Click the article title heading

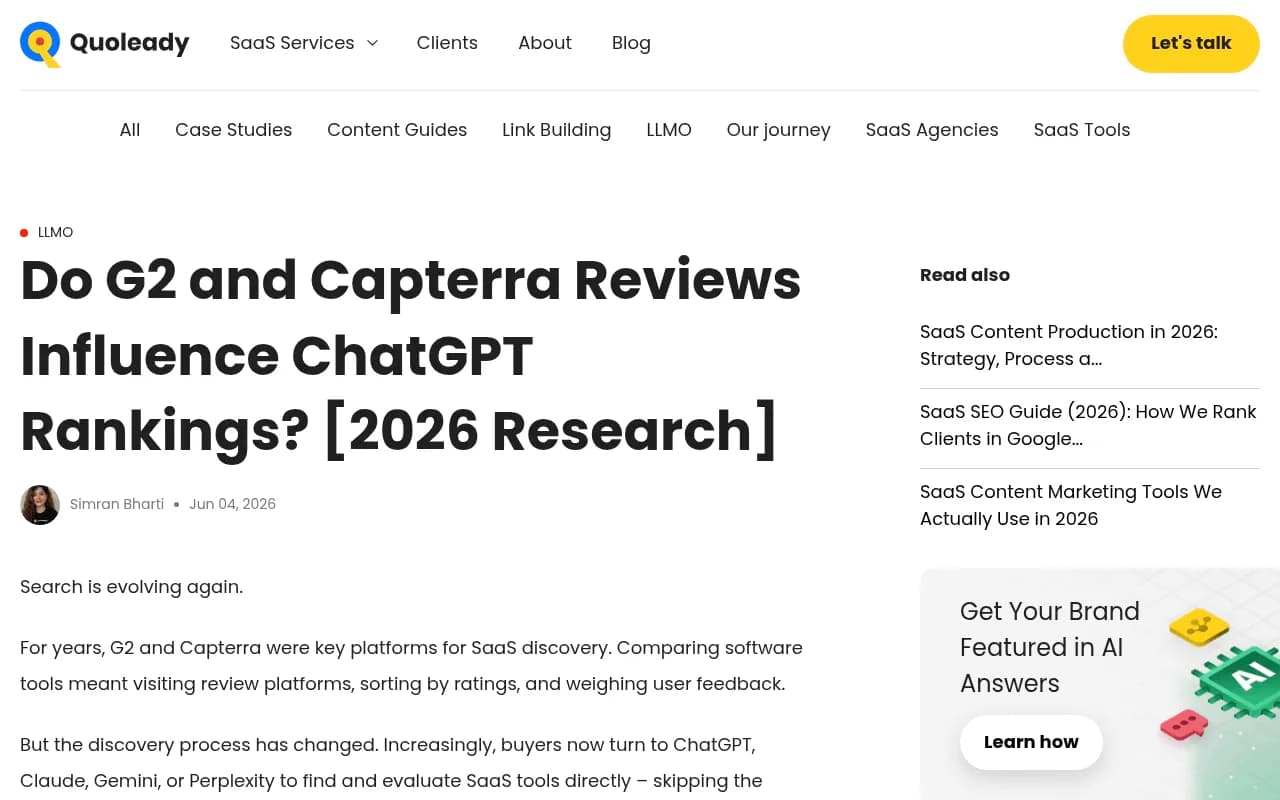pos(411,355)
